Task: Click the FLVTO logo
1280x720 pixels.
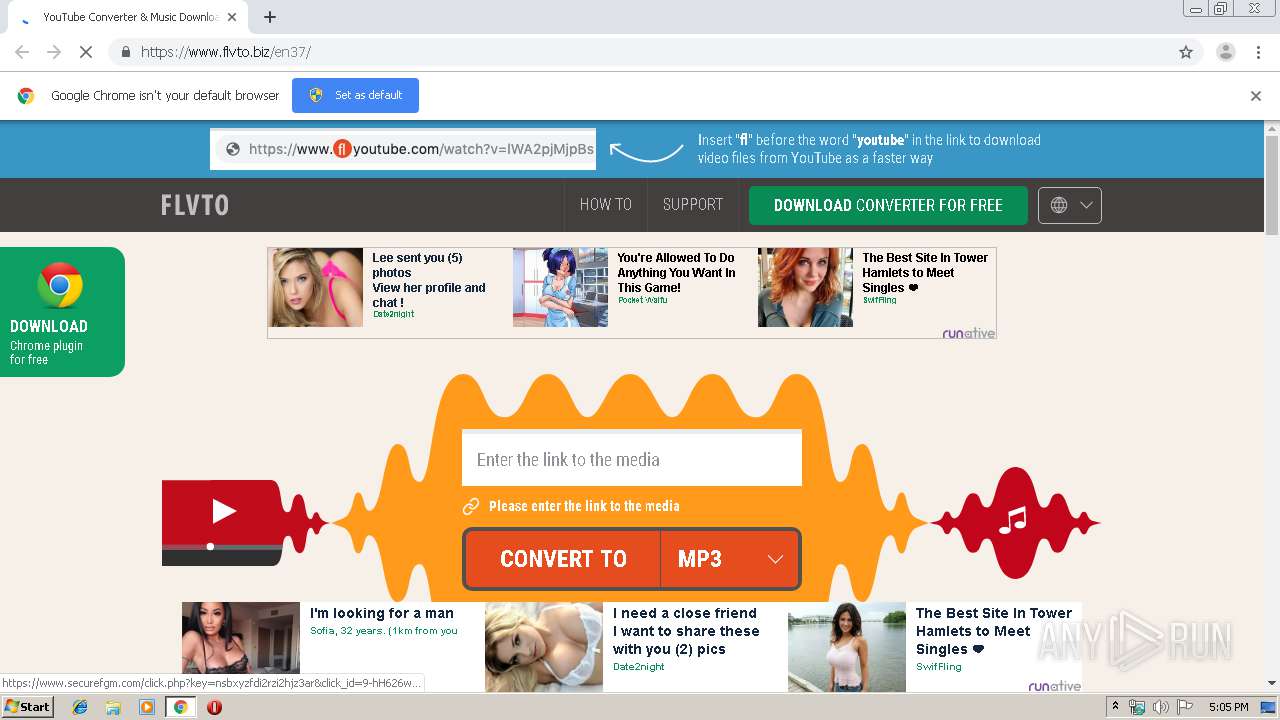Action: [195, 205]
